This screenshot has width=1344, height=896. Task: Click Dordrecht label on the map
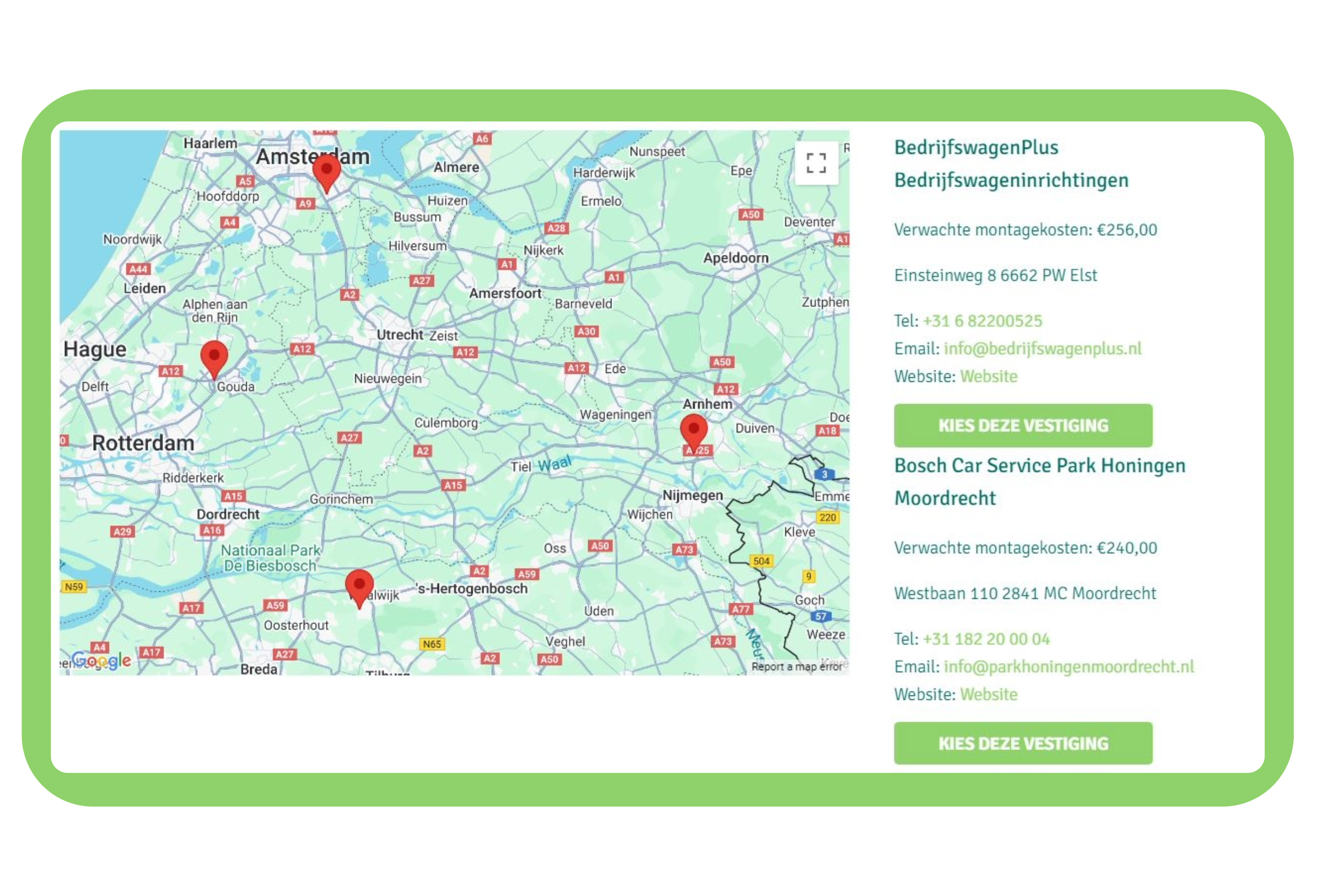click(x=228, y=514)
